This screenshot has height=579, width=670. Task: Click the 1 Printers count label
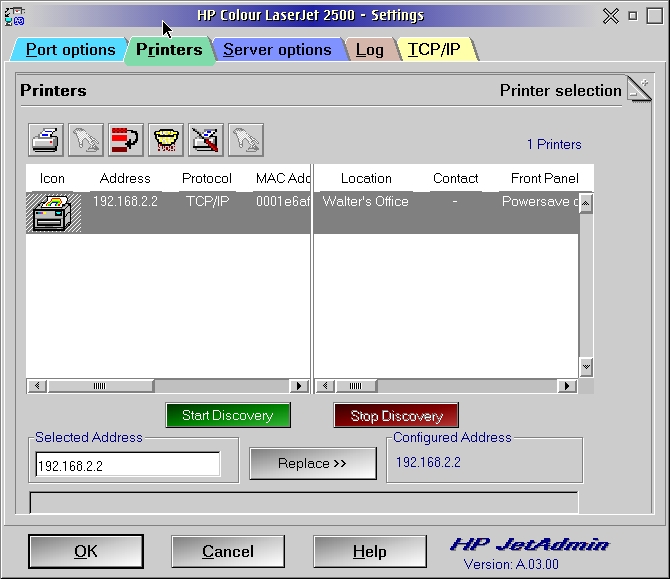(x=554, y=144)
